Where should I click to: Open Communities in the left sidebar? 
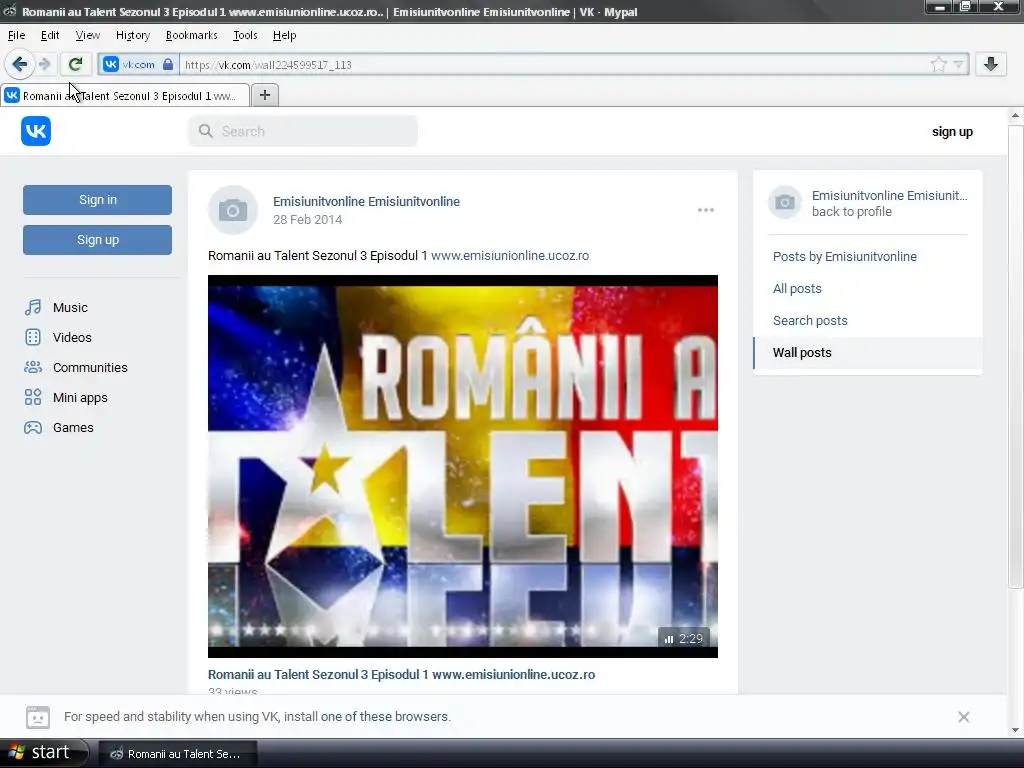(90, 368)
